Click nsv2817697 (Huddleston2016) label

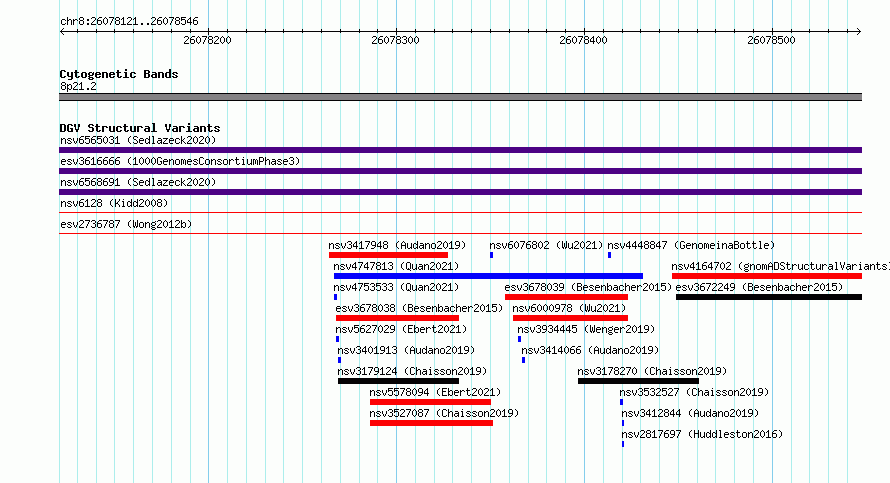coord(702,434)
